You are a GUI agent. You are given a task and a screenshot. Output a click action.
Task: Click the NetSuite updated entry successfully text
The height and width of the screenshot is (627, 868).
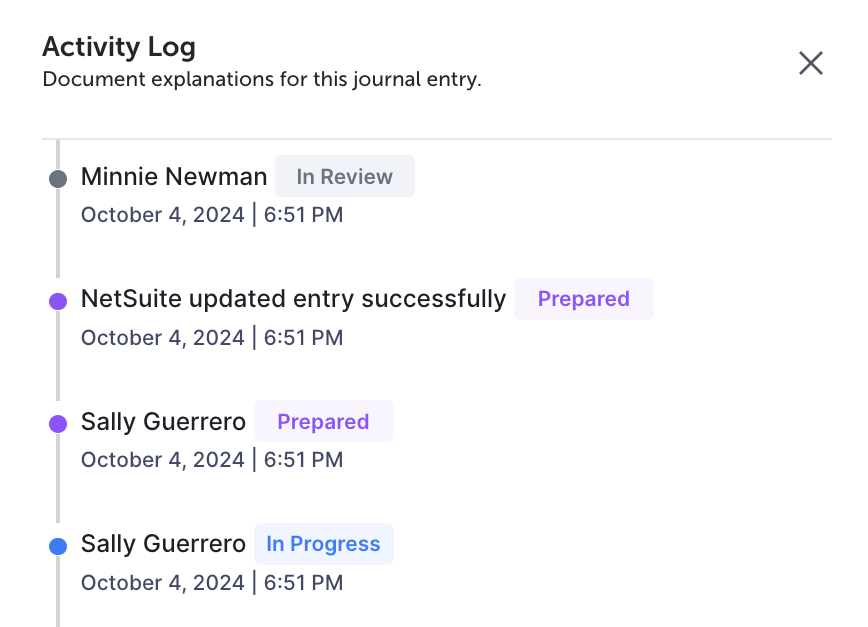point(293,298)
